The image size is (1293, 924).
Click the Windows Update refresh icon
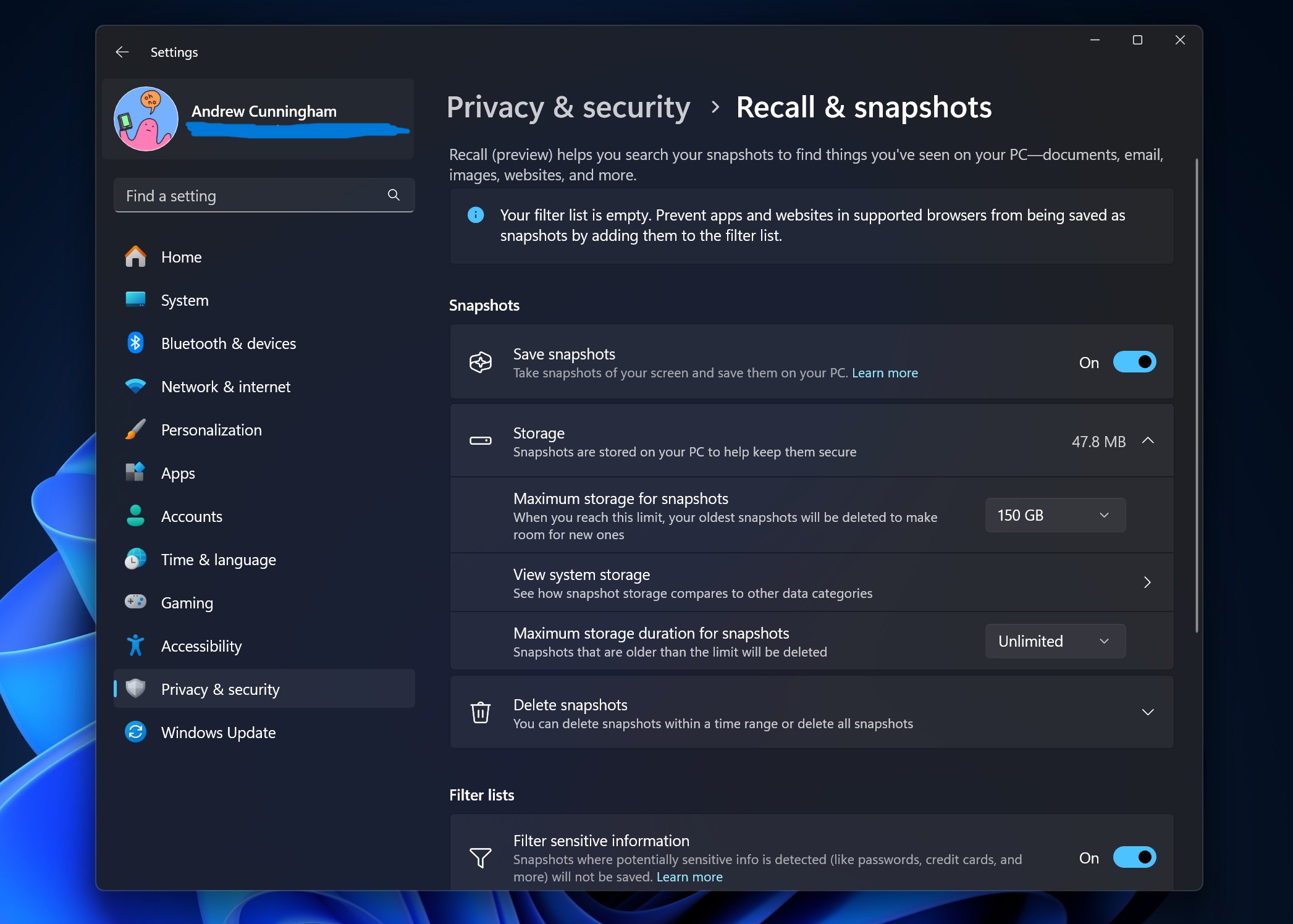(x=135, y=732)
